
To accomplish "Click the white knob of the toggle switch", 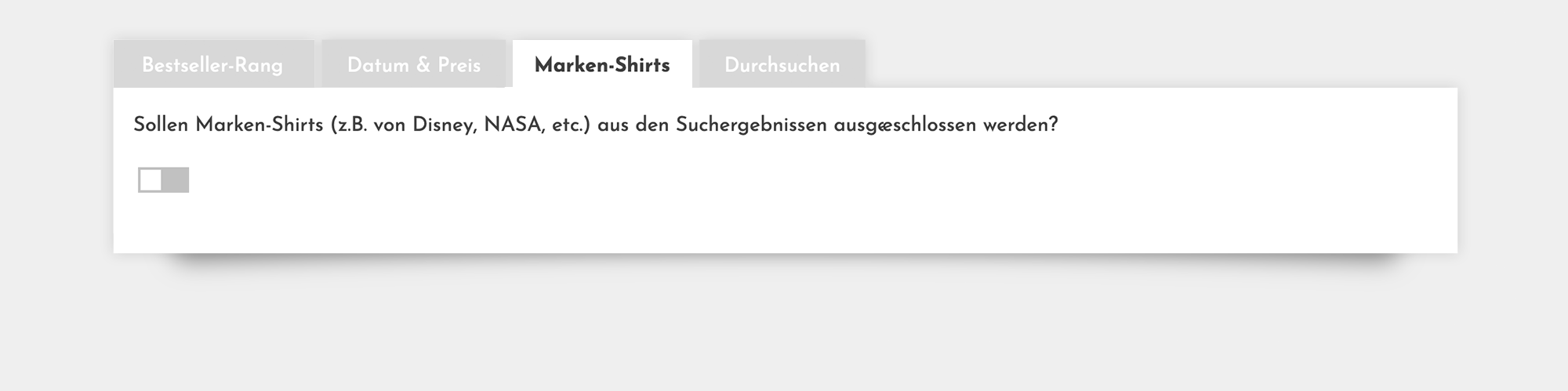I will 151,180.
